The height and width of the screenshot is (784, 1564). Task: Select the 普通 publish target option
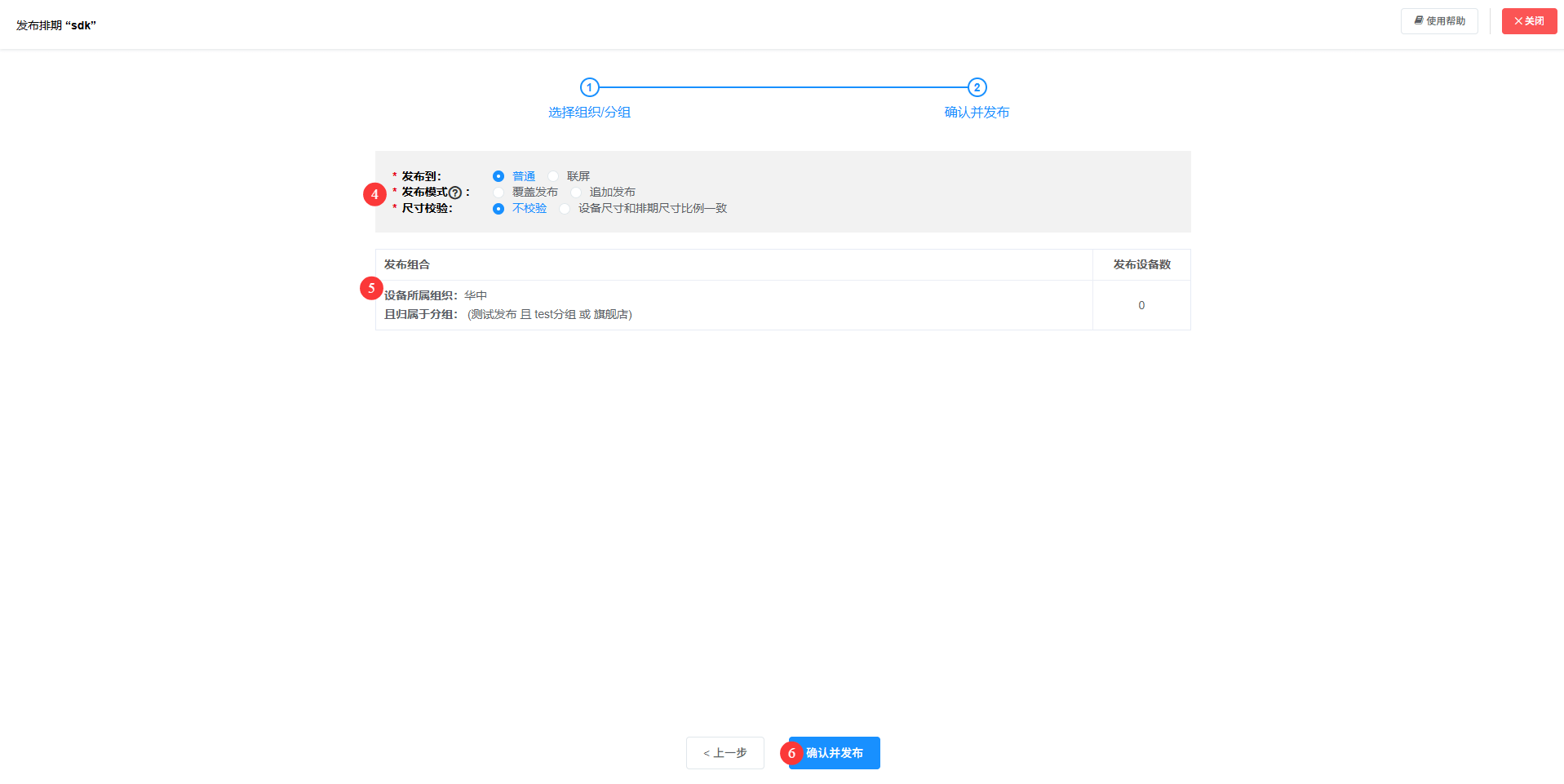[x=498, y=176]
